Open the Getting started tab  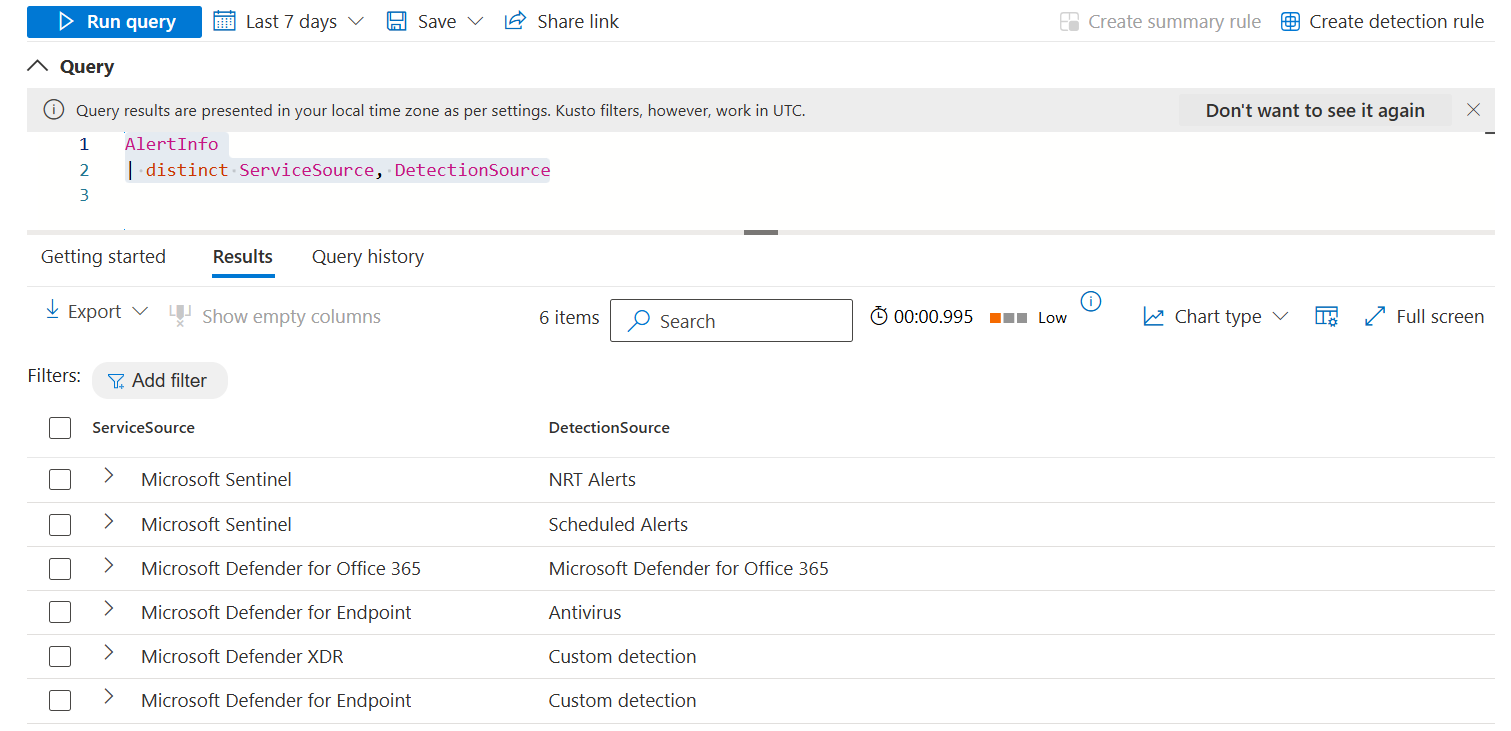click(103, 257)
